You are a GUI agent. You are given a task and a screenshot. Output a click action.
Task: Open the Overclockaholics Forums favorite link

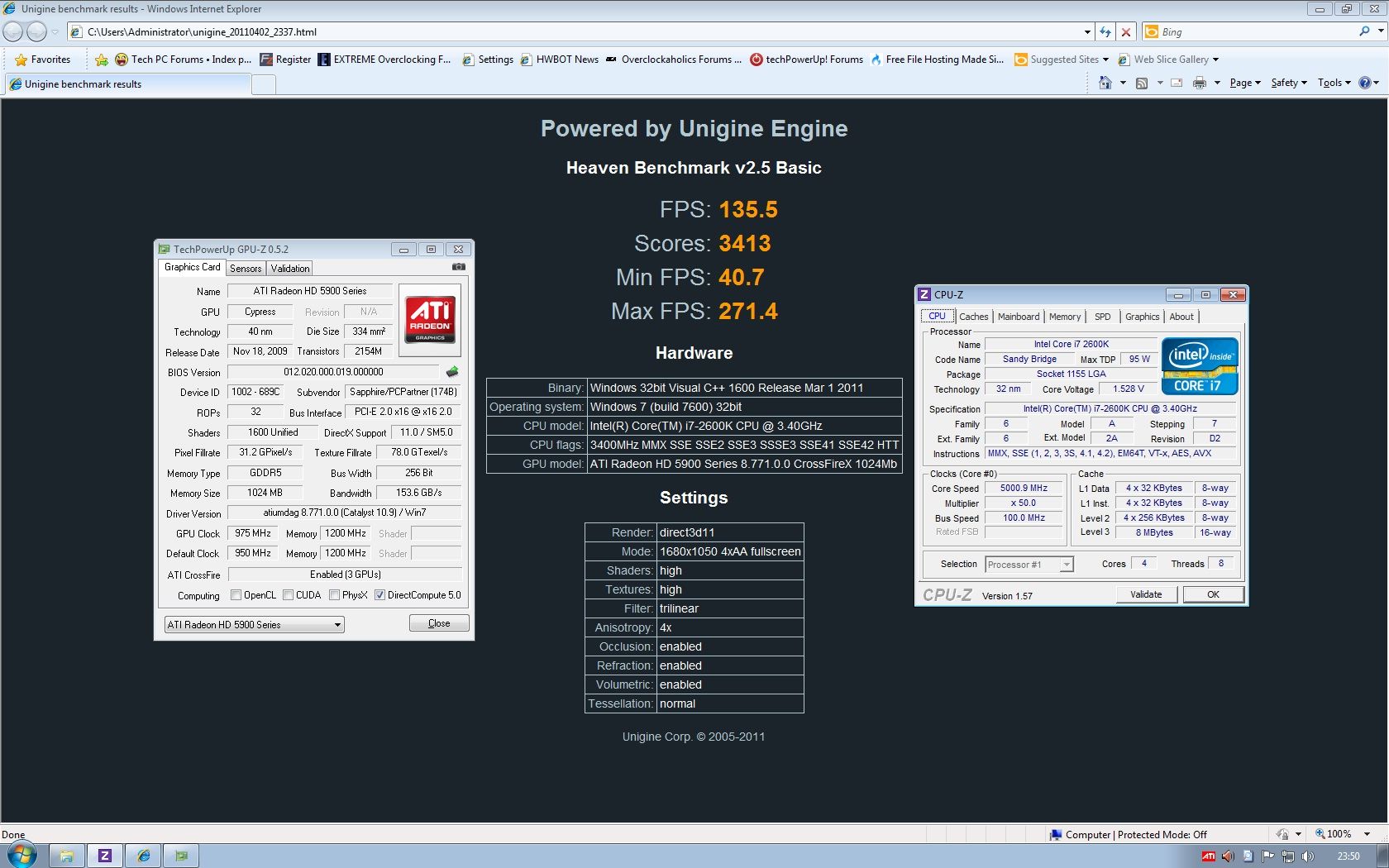[674, 60]
